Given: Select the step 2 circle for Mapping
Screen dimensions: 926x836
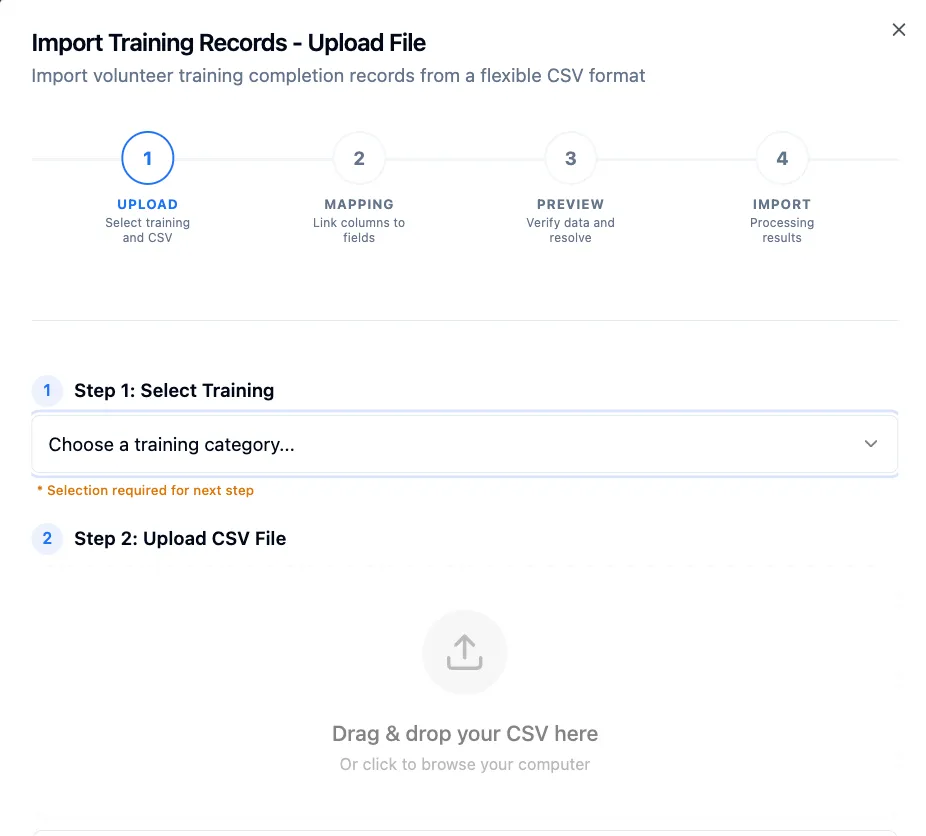Looking at the screenshot, I should [359, 159].
